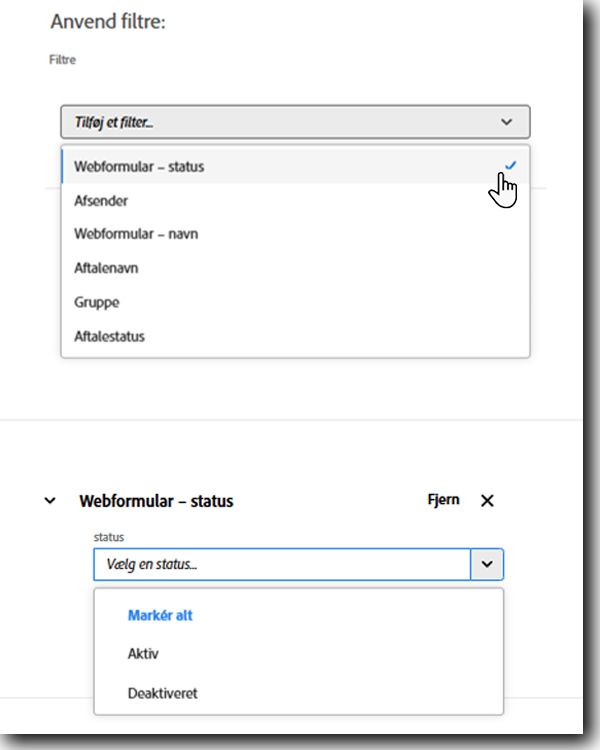Click into 'Vælg en status...' field
Viewport: 600px width, 750px height.
pyautogui.click(x=282, y=564)
